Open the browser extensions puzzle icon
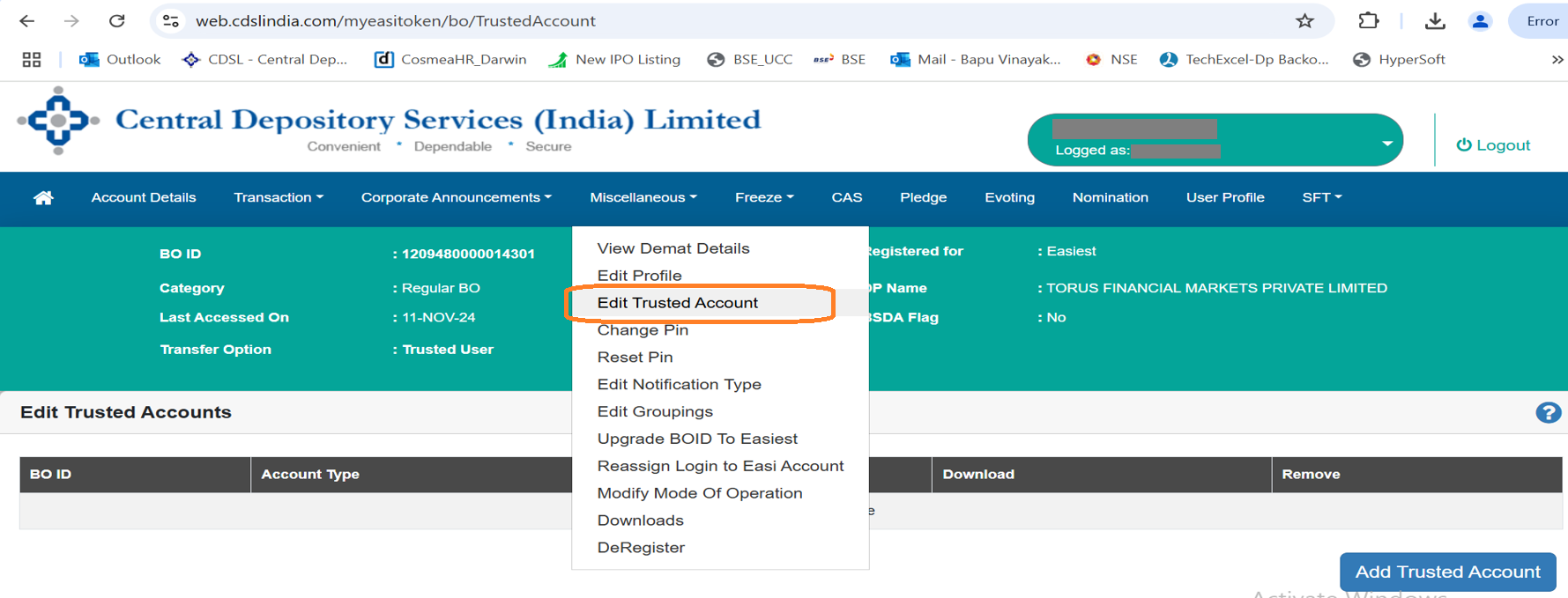The height and width of the screenshot is (598, 1568). coord(1368,21)
